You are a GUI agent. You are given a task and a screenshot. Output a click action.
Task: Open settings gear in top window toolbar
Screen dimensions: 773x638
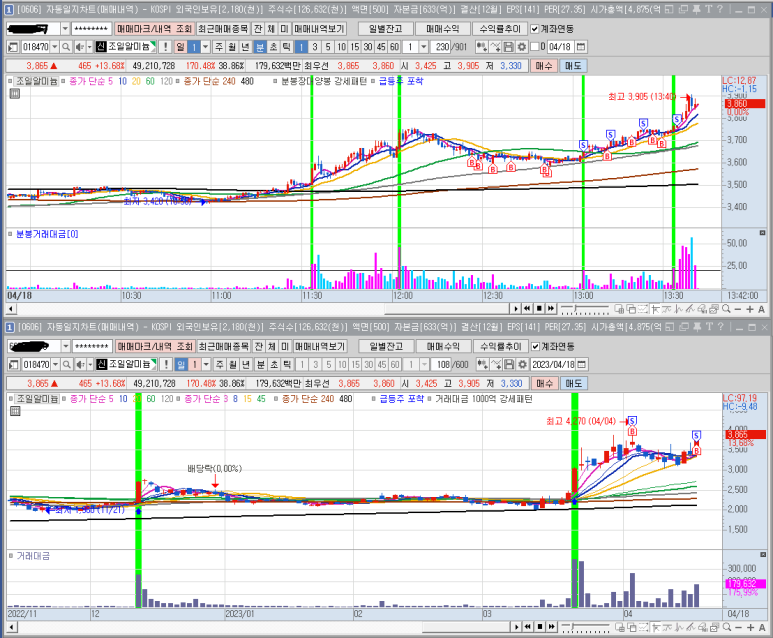pyautogui.click(x=522, y=47)
